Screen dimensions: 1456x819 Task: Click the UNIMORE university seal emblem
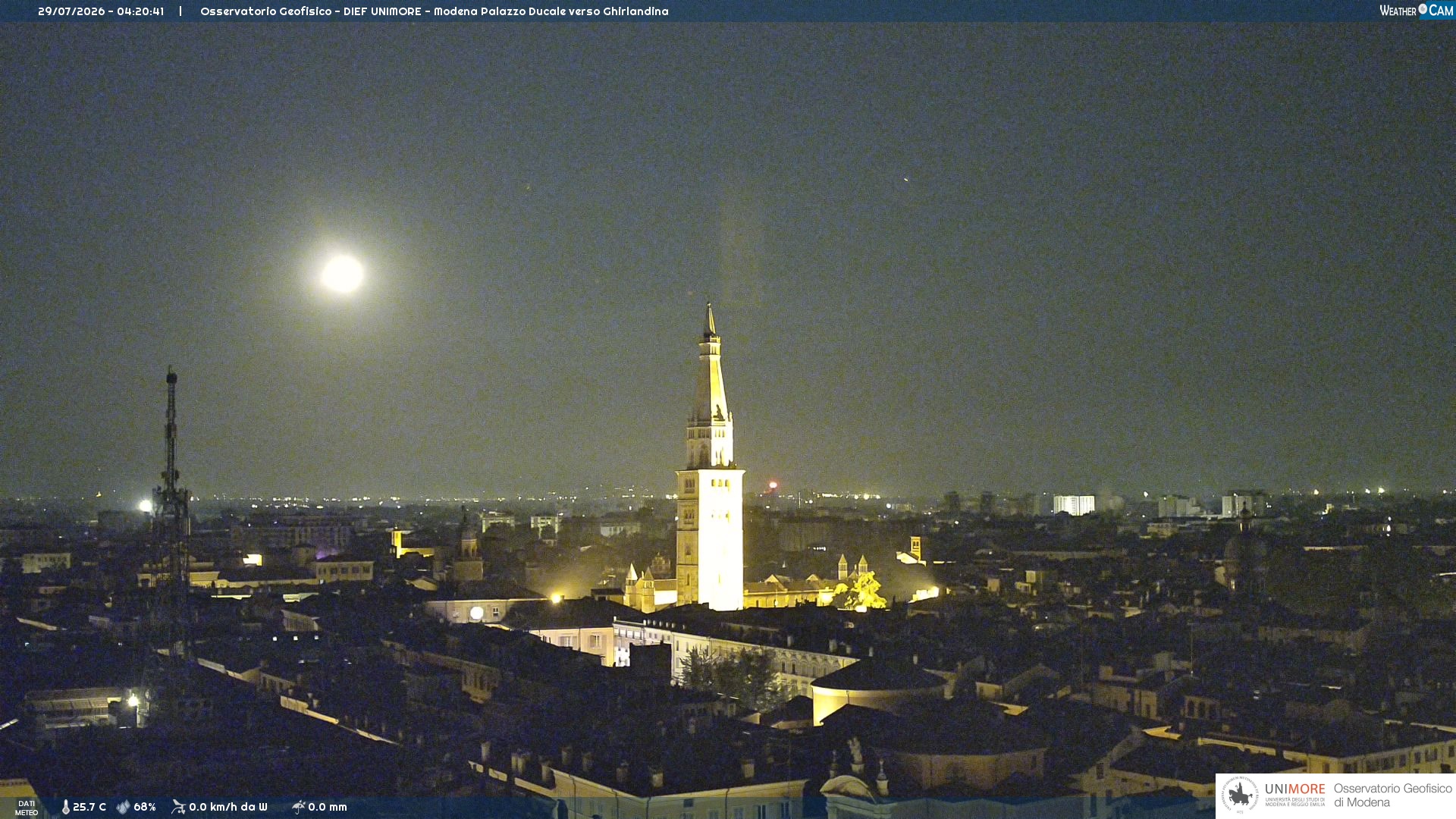point(1240,795)
